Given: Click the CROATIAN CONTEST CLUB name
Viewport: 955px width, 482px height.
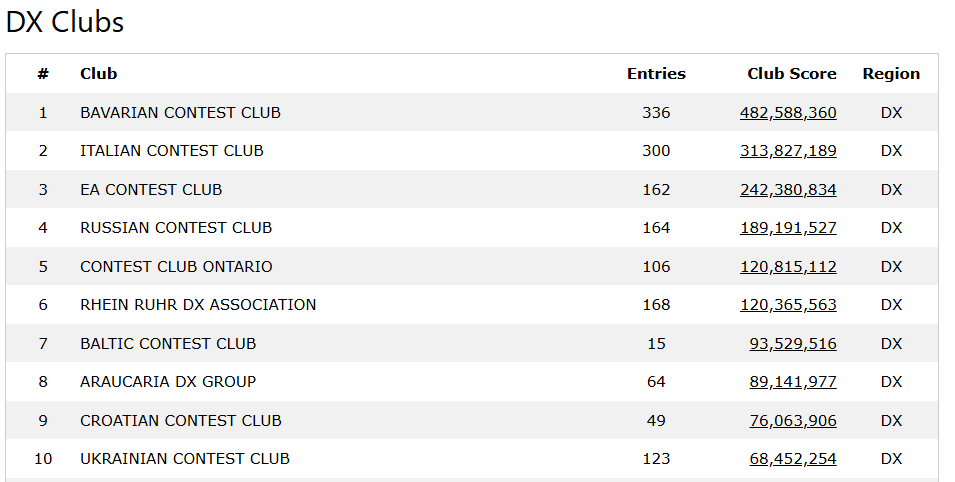Looking at the screenshot, I should click(180, 421).
